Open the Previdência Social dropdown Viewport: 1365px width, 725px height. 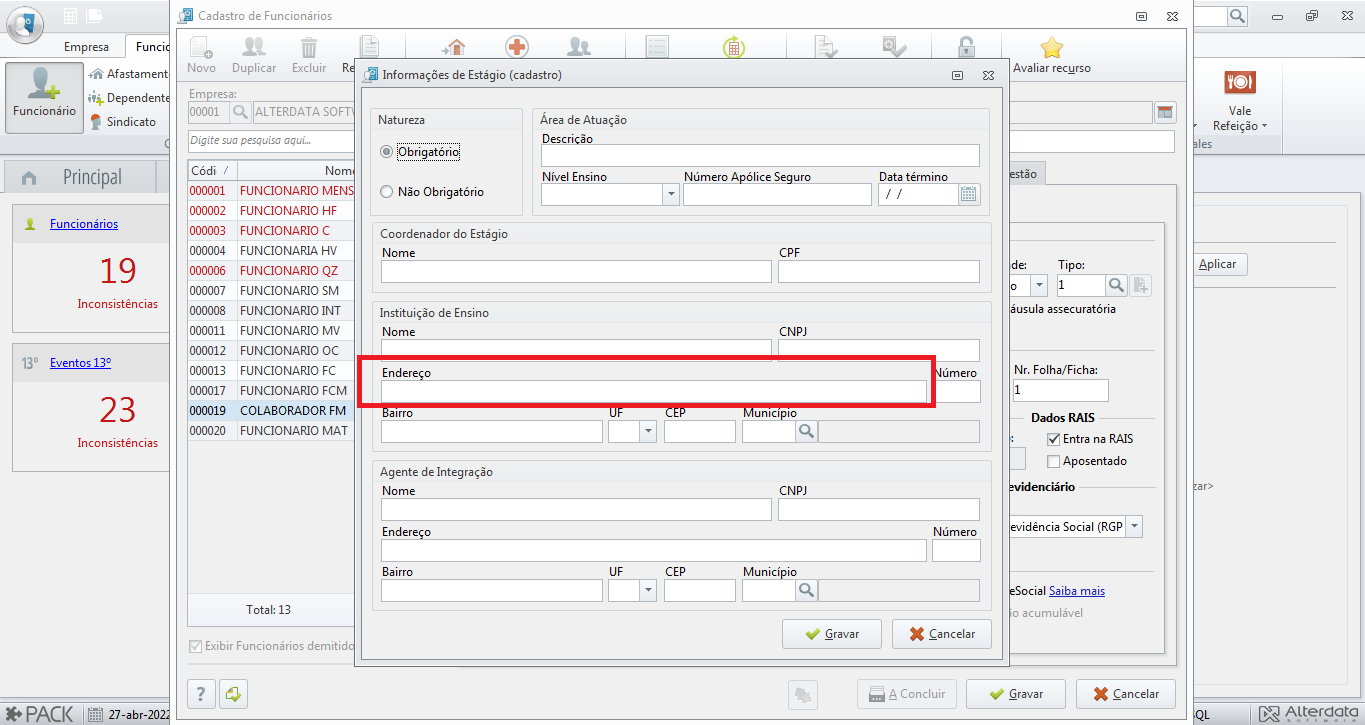click(1134, 526)
